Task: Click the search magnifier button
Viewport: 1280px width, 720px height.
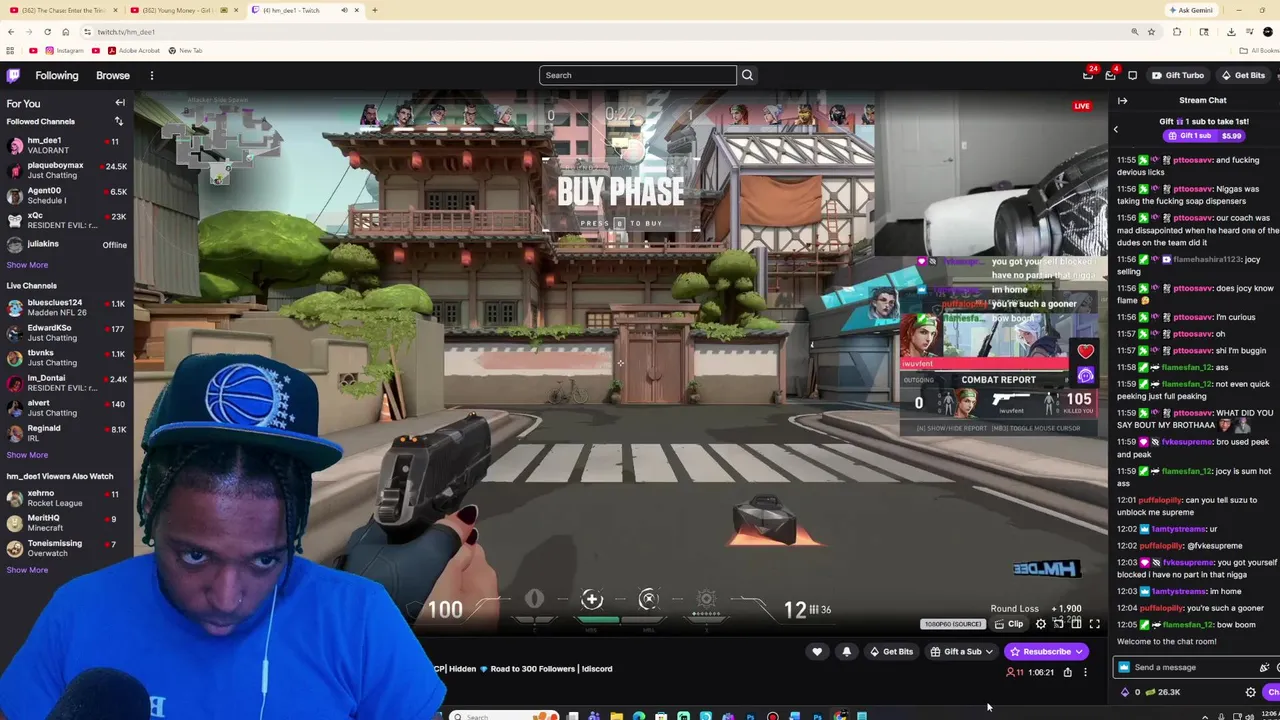Action: coord(747,75)
